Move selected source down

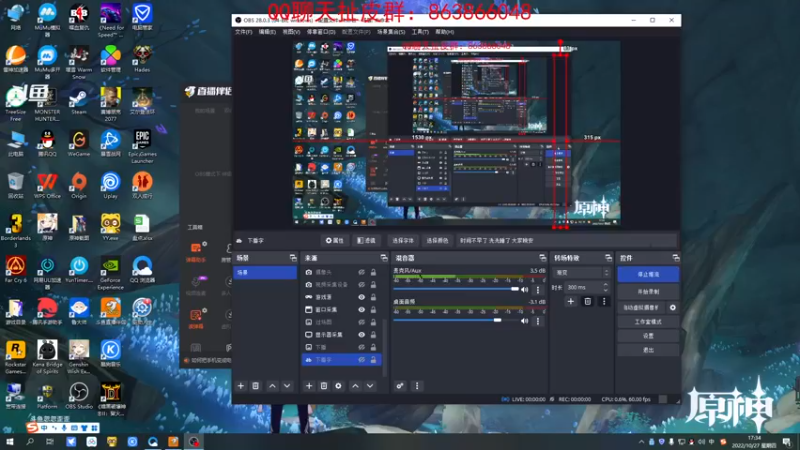click(x=370, y=386)
